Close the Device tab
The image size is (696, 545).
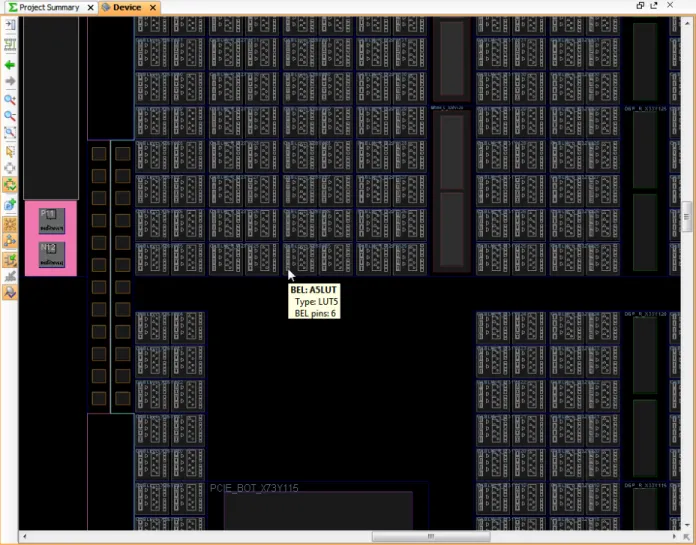click(x=153, y=8)
